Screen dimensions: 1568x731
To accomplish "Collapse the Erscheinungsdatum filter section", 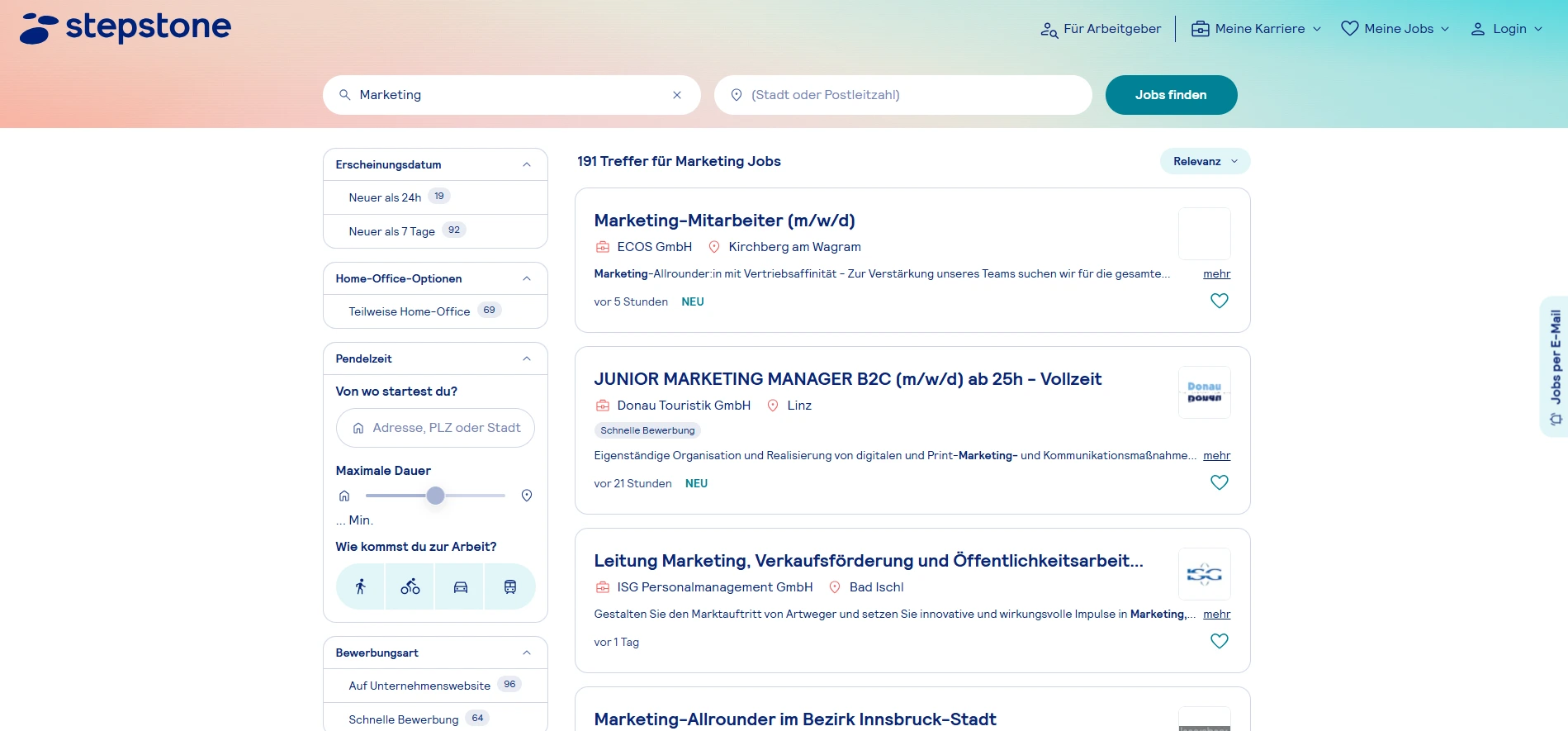I will (527, 164).
